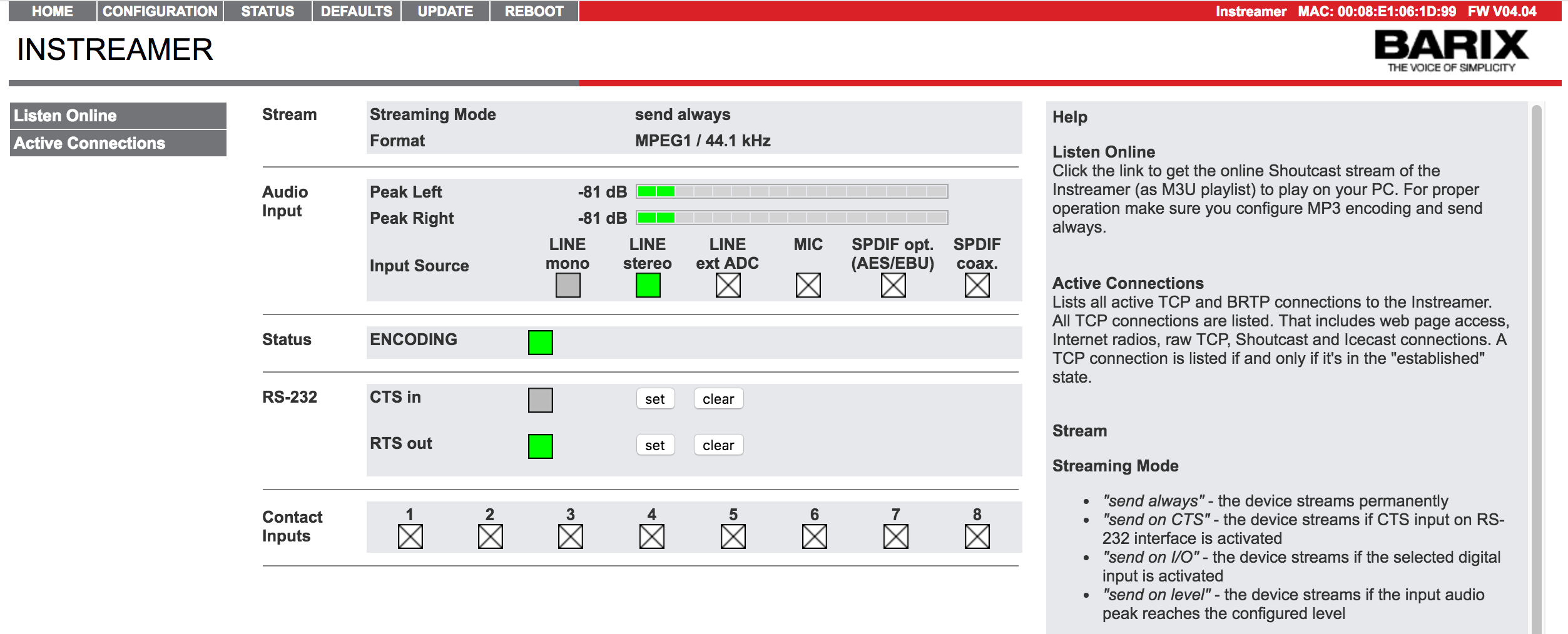Click the 'Instreamer' device name in header
The height and width of the screenshot is (634, 1568).
pos(1251,11)
